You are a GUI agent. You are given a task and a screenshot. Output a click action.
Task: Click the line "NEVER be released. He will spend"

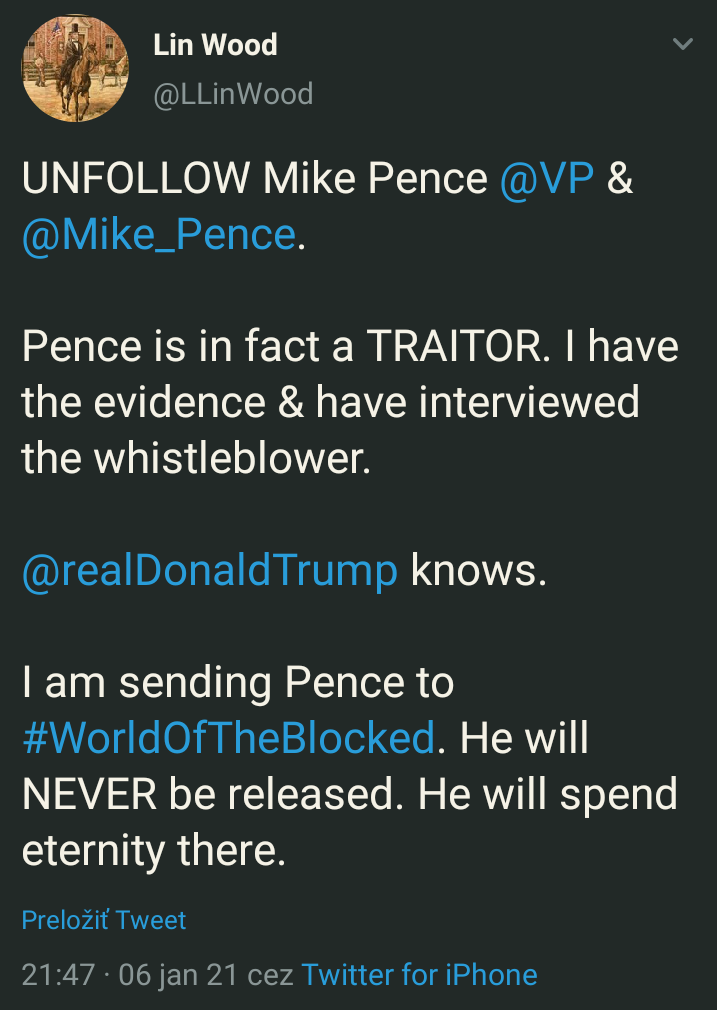[350, 794]
